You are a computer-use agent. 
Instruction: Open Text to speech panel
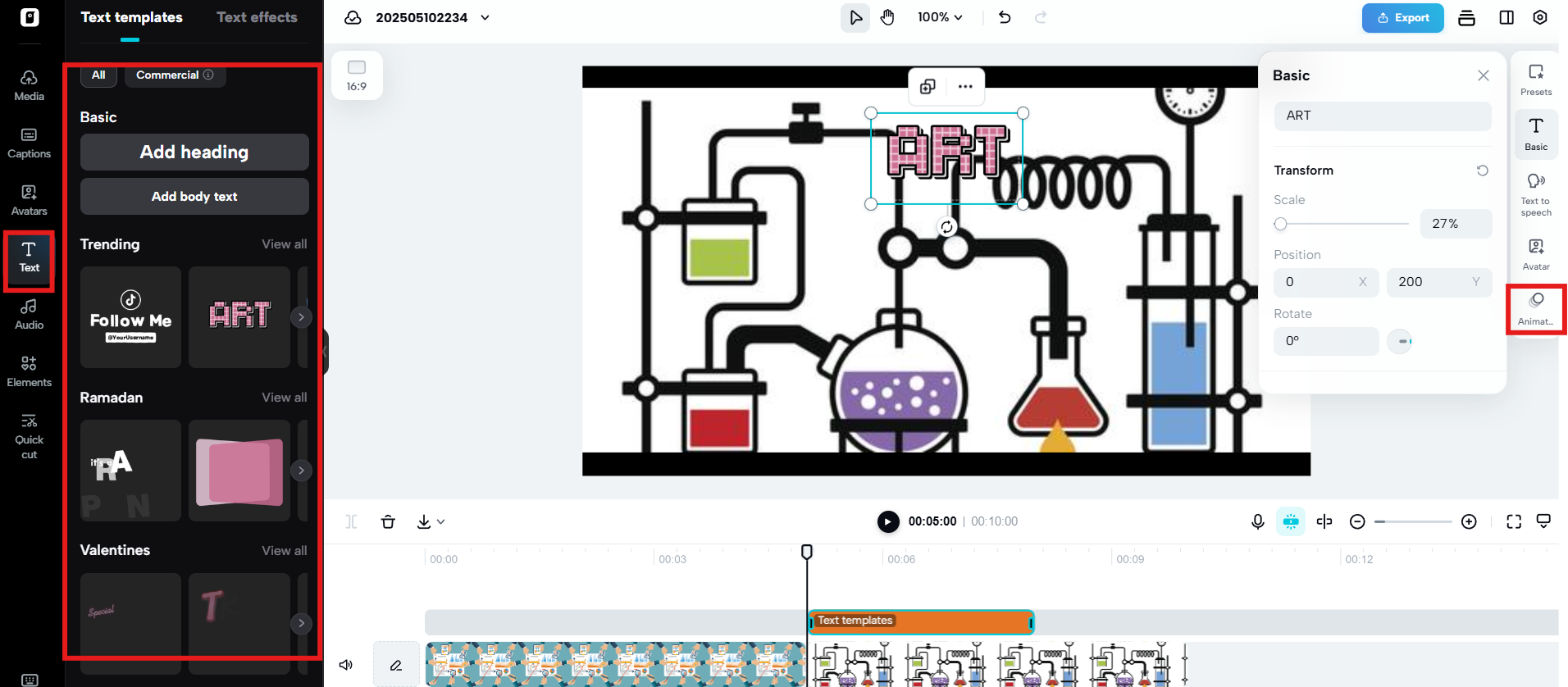click(1536, 195)
